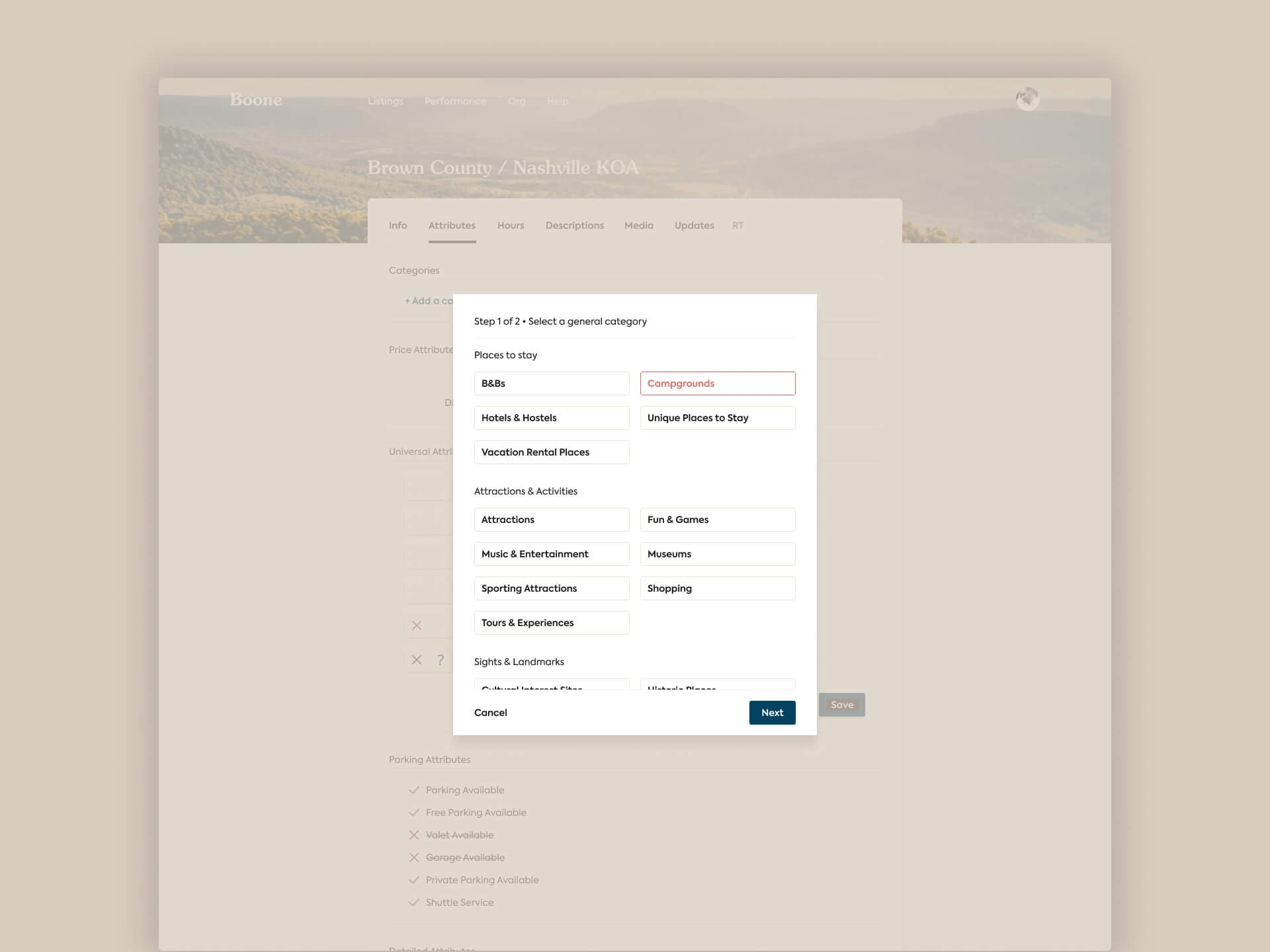
Task: Open the Info tab
Action: [398, 225]
